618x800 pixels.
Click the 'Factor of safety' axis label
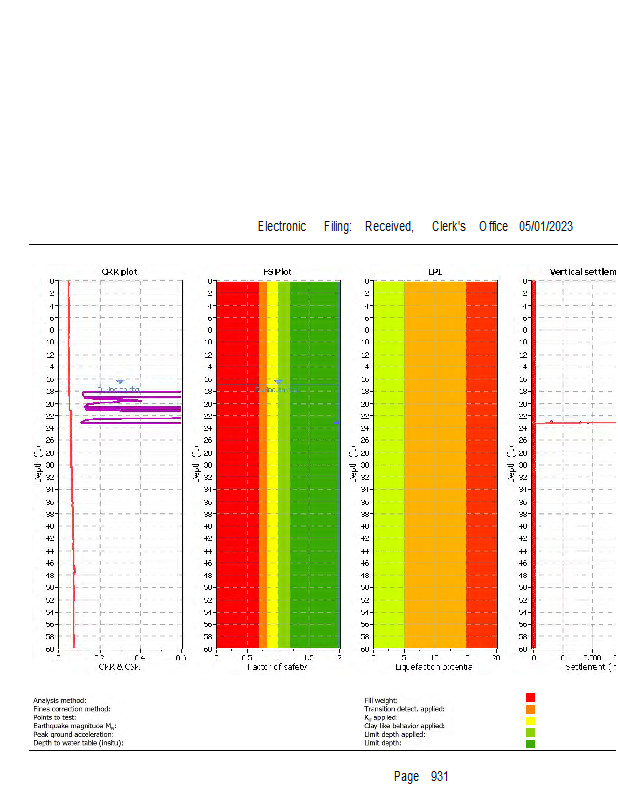pyautogui.click(x=277, y=666)
